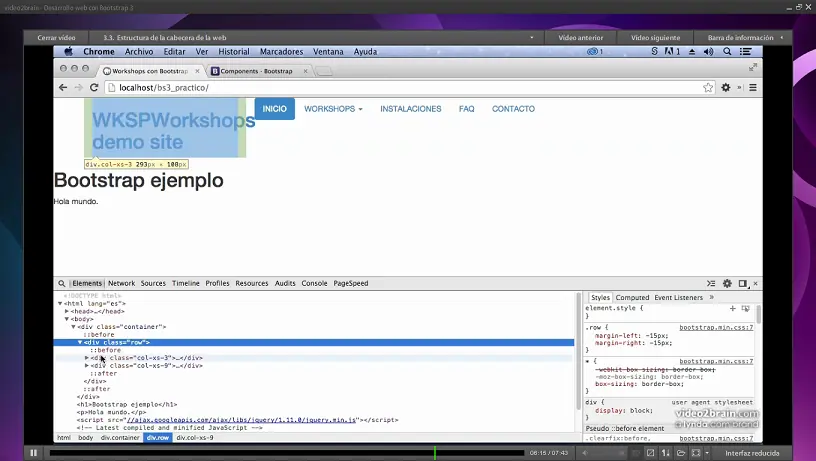Toggle the DevTools console drawer icon
This screenshot has width=816, height=461.
[x=711, y=284]
